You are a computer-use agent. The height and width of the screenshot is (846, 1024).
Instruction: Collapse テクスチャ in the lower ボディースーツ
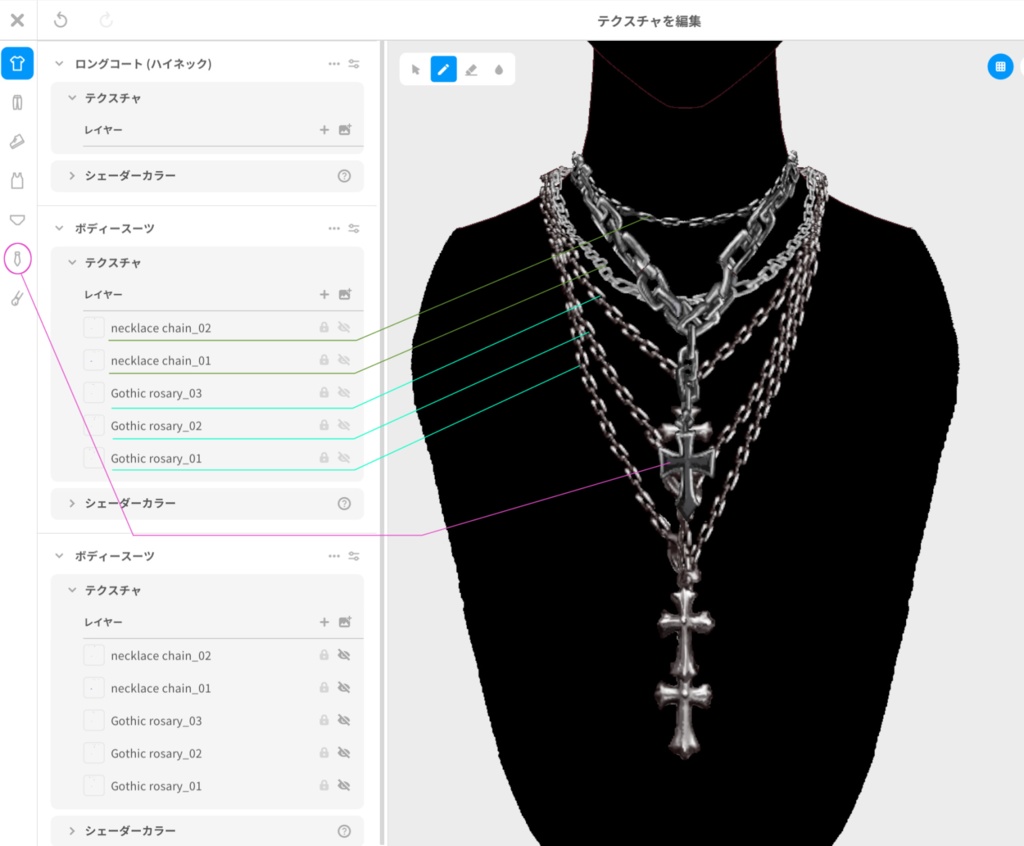72,590
